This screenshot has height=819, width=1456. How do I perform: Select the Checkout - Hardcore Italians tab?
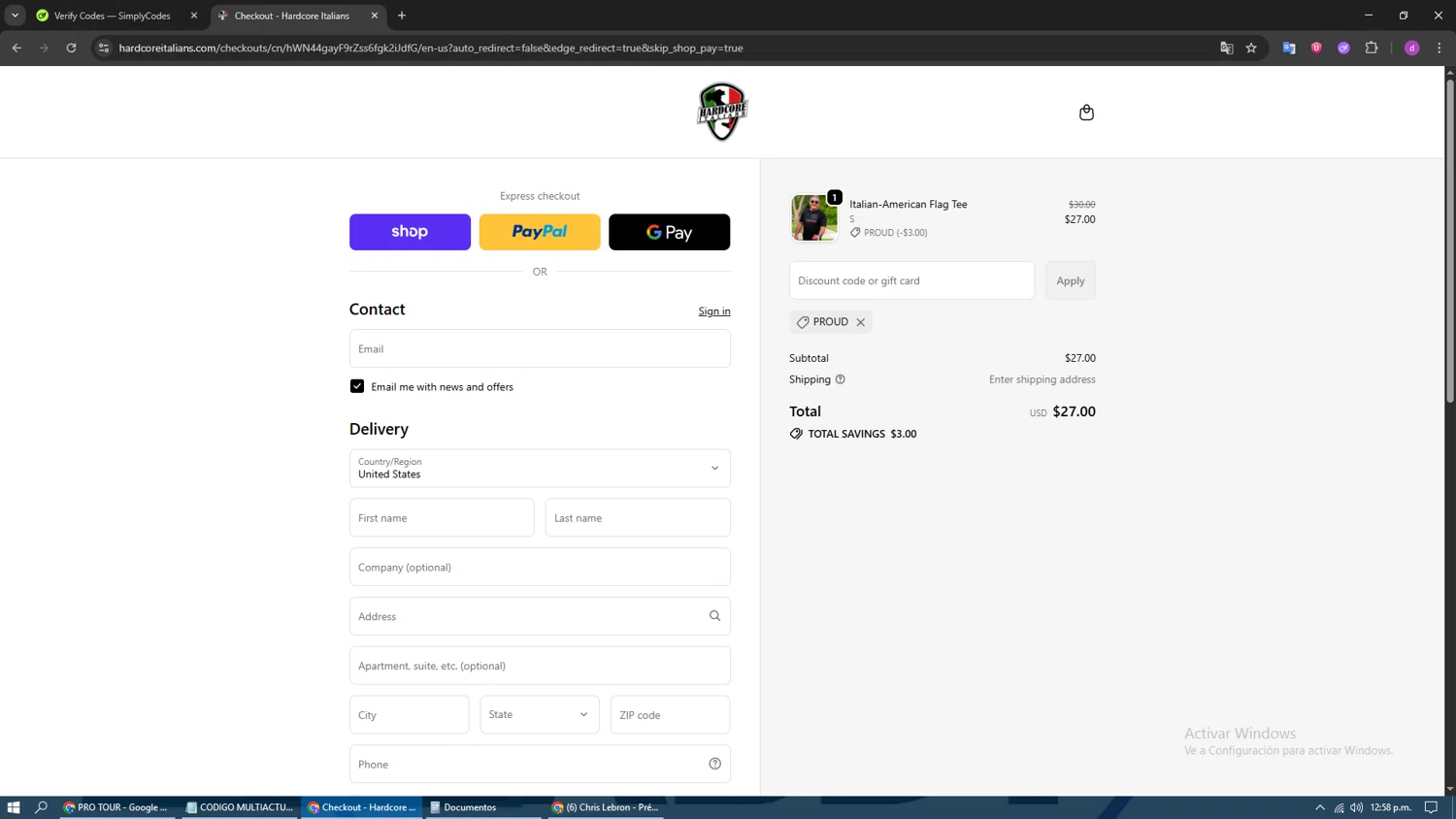tap(297, 16)
